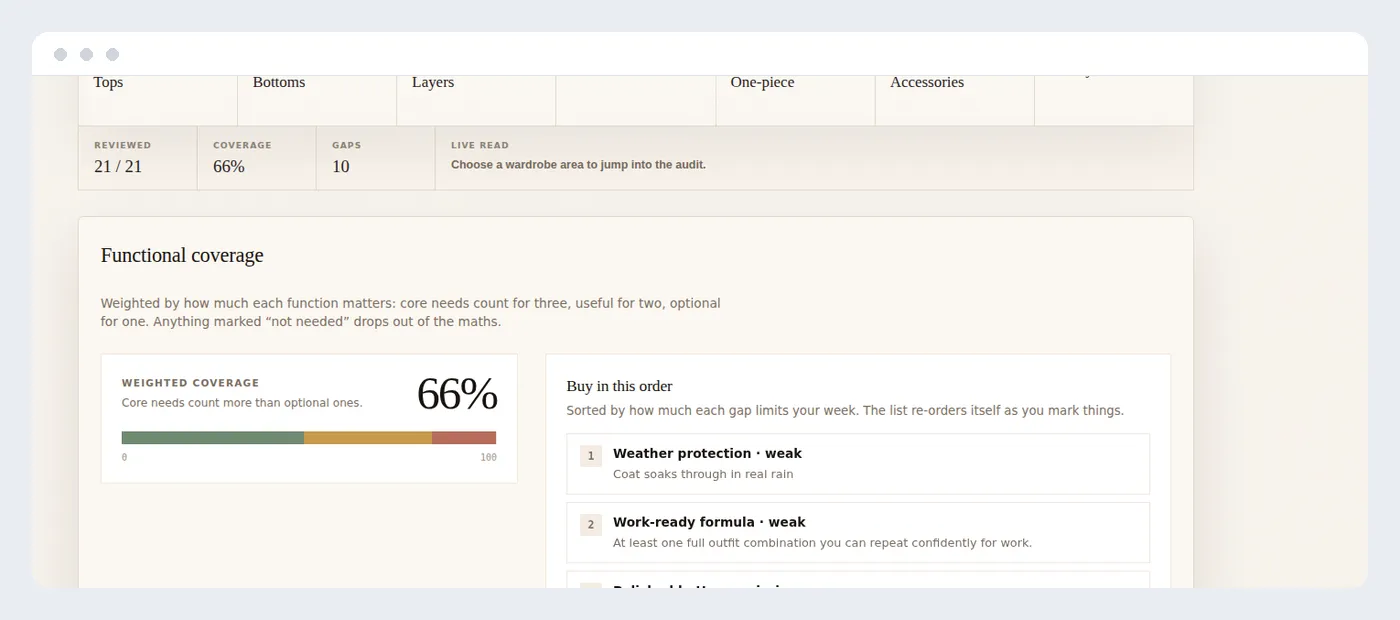Go to the Accessories wardrobe area
1400x620 pixels.
click(954, 100)
